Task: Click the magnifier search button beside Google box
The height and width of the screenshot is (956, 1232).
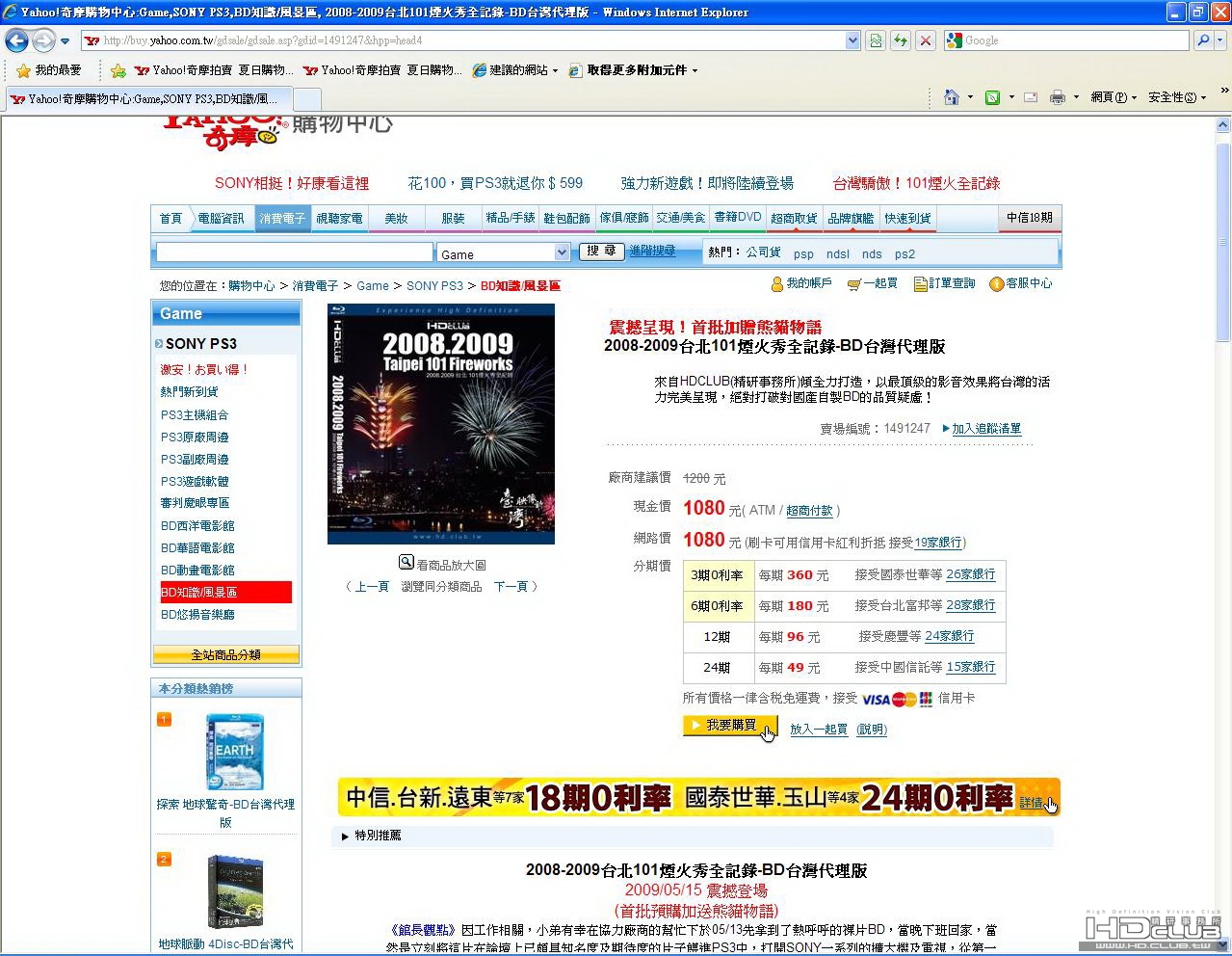Action: (x=1202, y=40)
